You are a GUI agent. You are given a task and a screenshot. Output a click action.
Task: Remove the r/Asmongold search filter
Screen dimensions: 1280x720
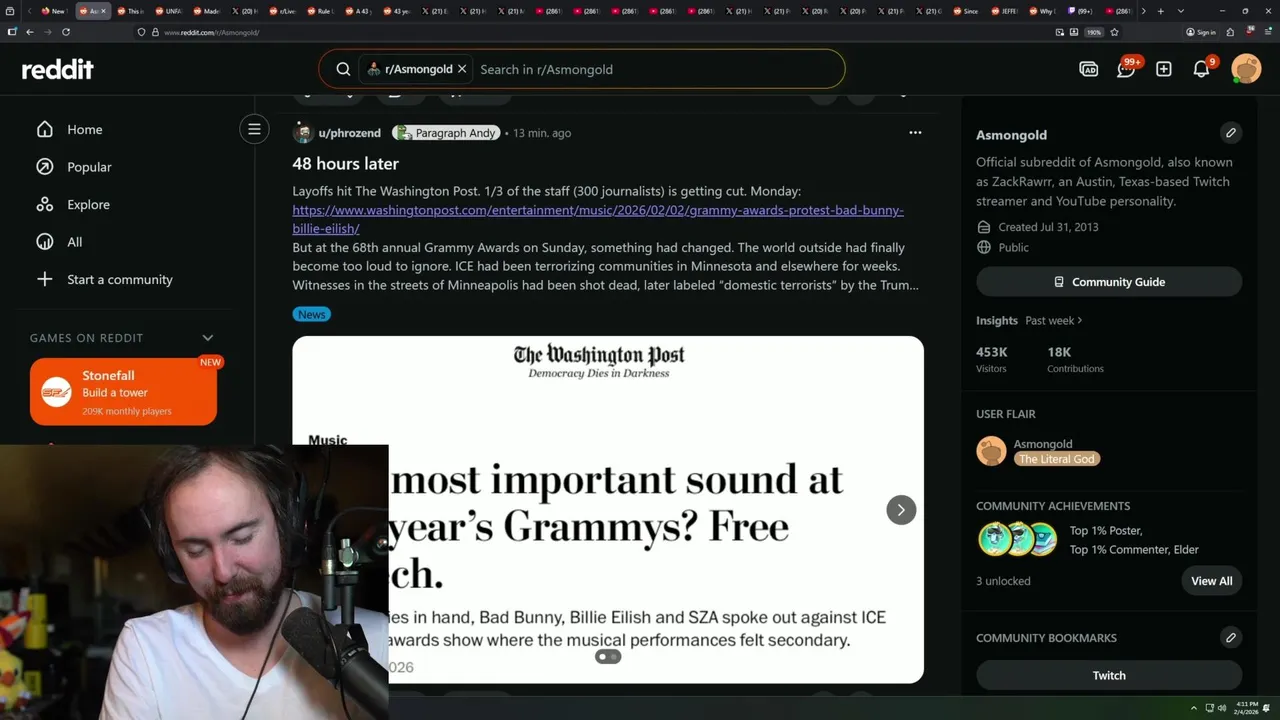point(462,69)
